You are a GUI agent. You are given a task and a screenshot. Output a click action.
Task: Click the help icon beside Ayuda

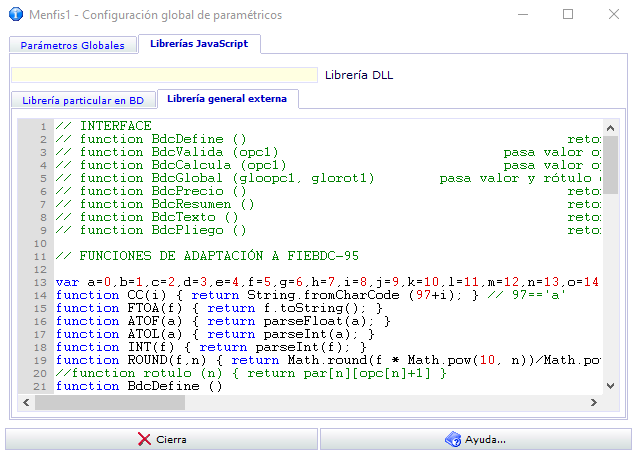pos(453,439)
